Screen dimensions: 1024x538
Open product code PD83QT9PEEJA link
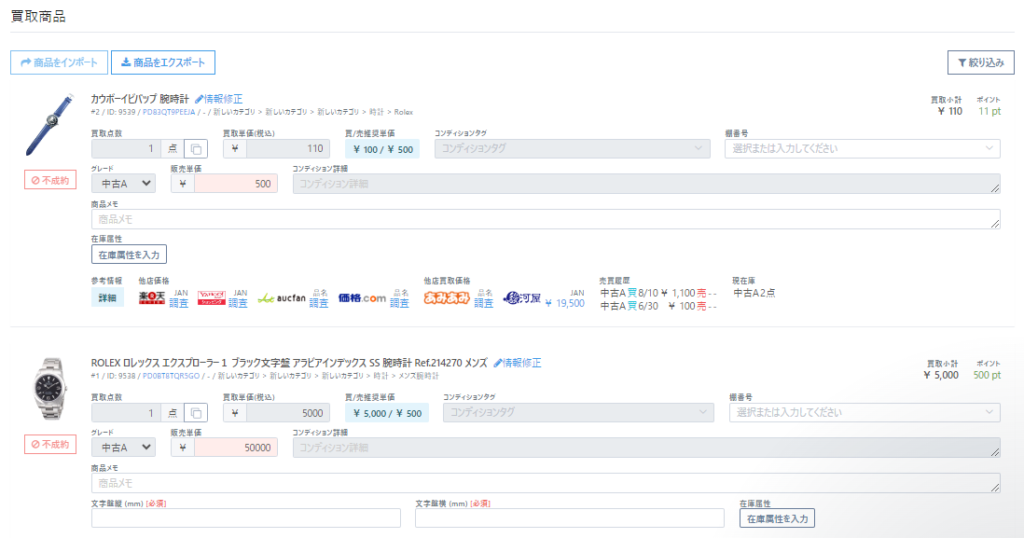168,112
